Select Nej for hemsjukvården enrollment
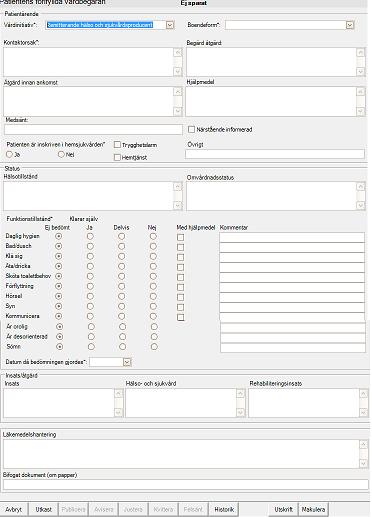 (x=61, y=154)
